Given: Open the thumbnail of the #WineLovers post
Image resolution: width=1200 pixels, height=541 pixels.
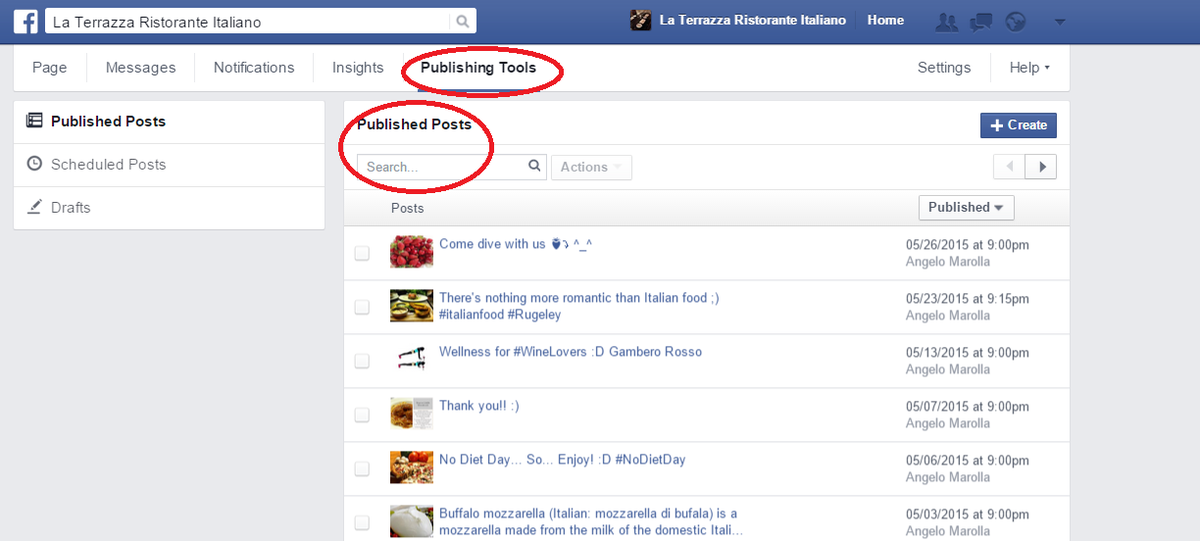Looking at the screenshot, I should [x=411, y=360].
